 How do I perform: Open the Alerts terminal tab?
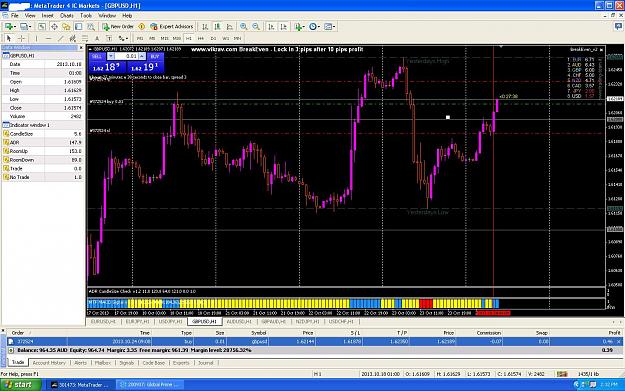tap(80, 363)
